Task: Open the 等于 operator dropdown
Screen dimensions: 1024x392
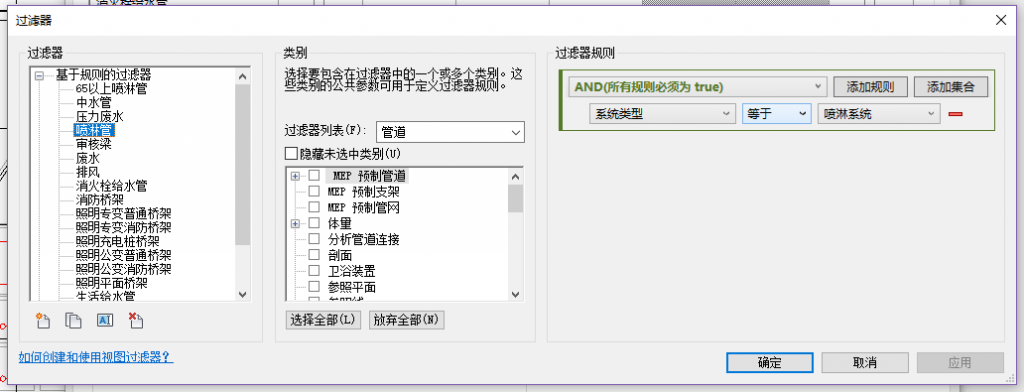Action: click(776, 114)
